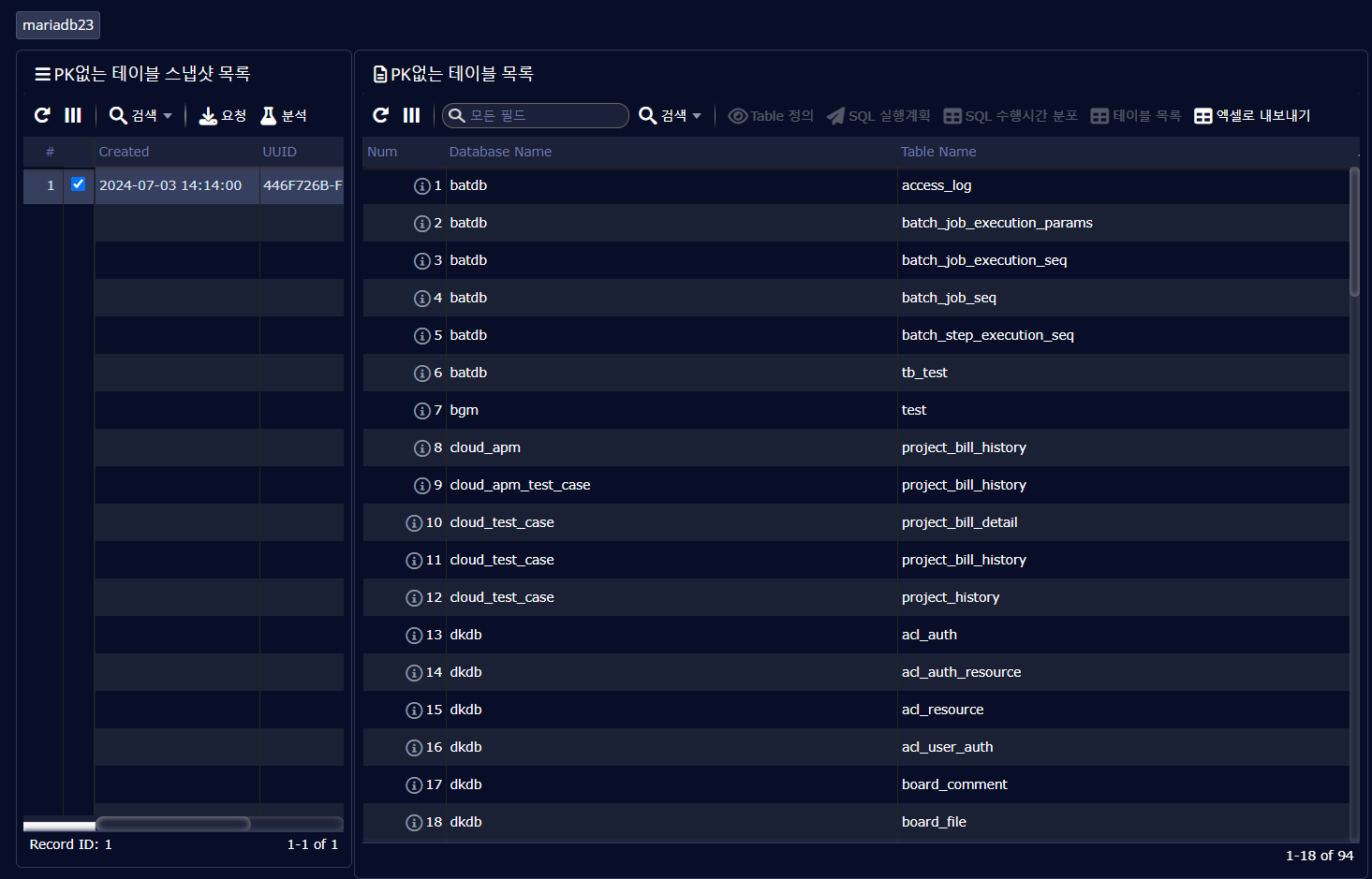Click info icon for row 1 access_log
The image size is (1372, 879).
421,186
